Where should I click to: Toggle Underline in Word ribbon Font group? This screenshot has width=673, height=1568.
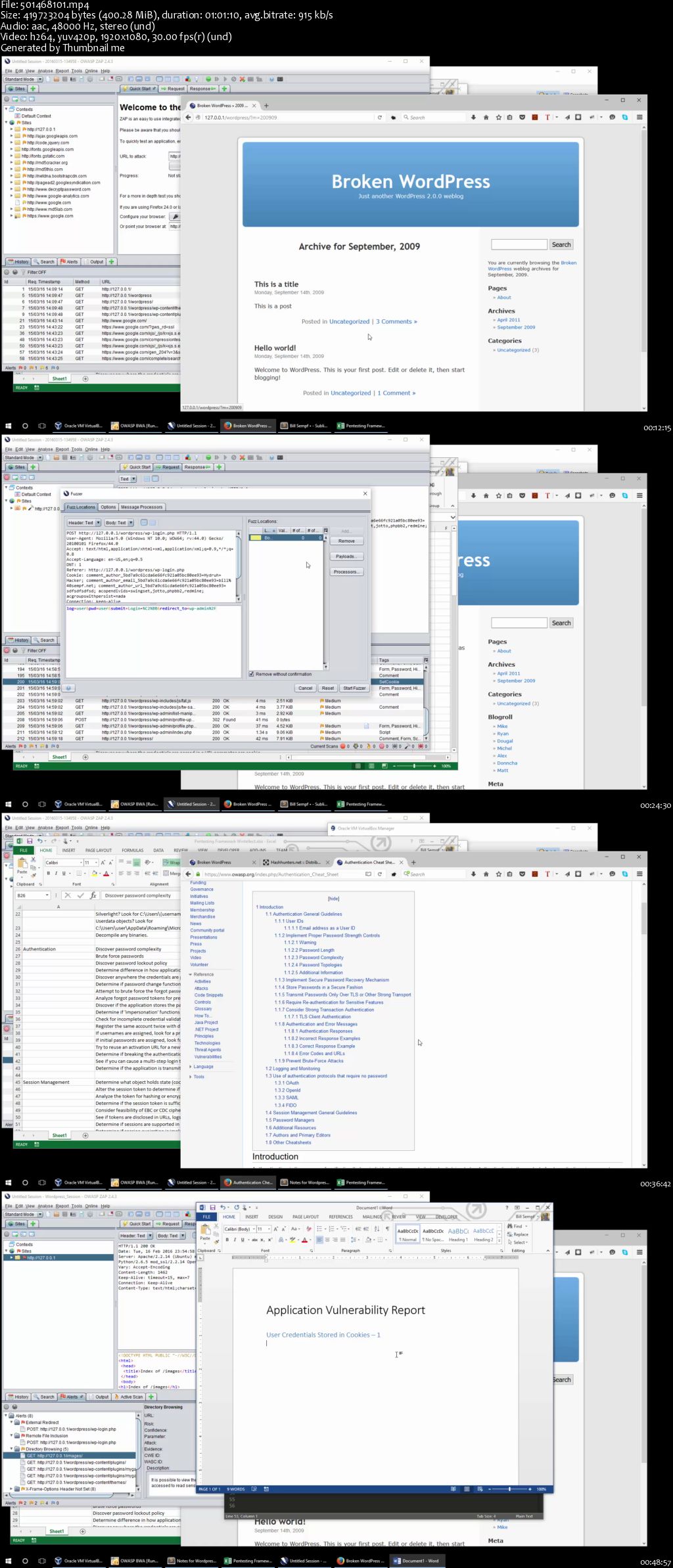(x=243, y=1240)
